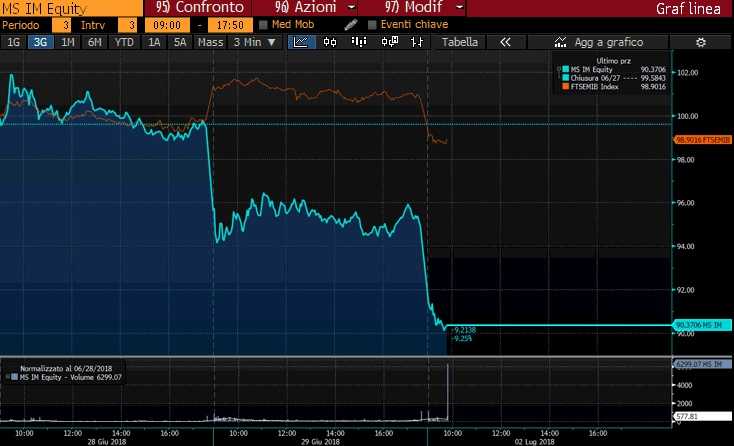Image resolution: width=734 pixels, height=446 pixels.
Task: Edit the Periodo value field
Action: pyautogui.click(x=61, y=25)
